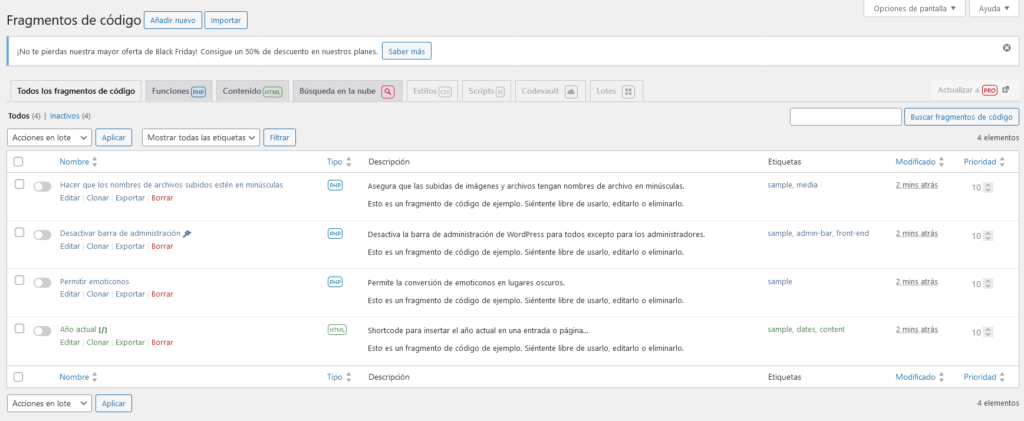The width and height of the screenshot is (1024, 421).
Task: Activate the Año actual snippet switch
Action: (42, 331)
